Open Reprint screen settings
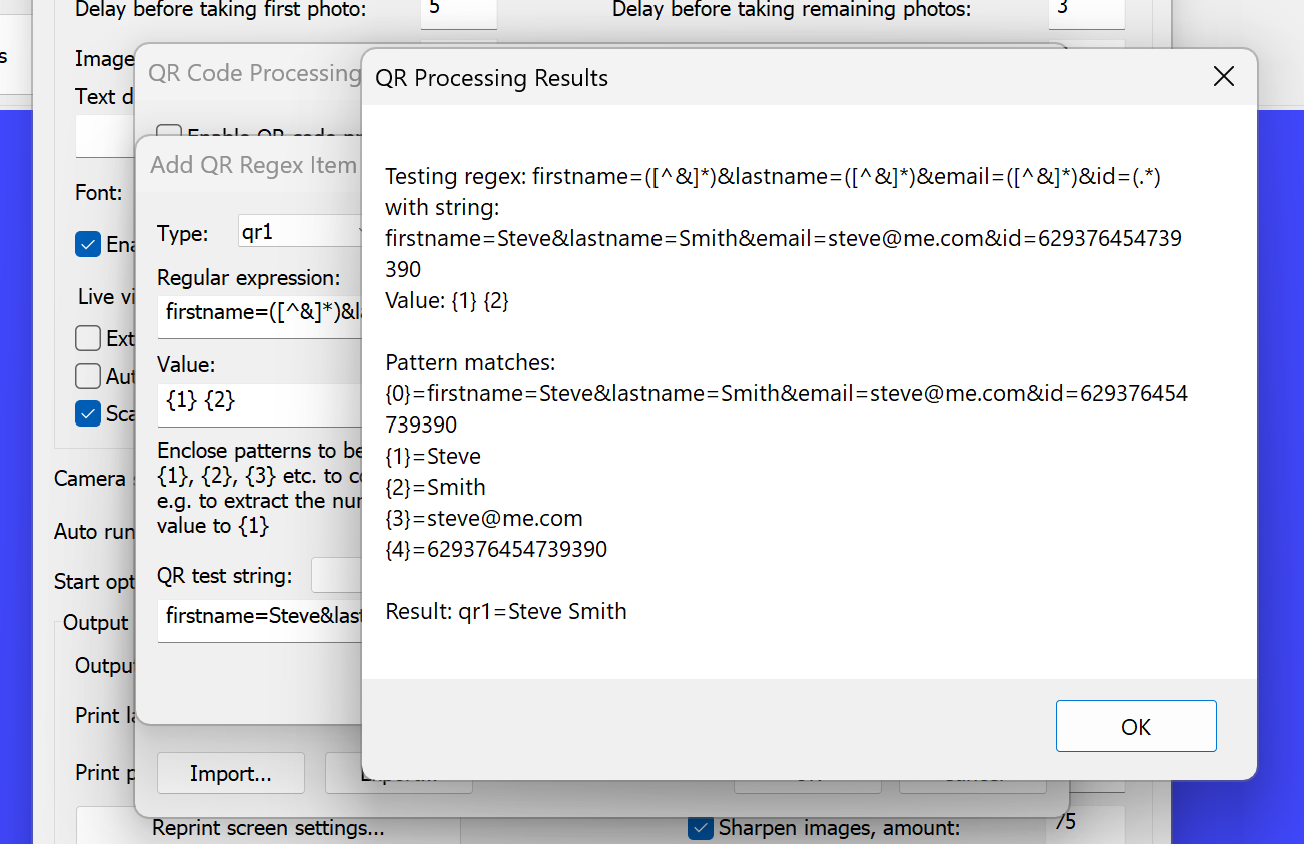 (x=268, y=828)
